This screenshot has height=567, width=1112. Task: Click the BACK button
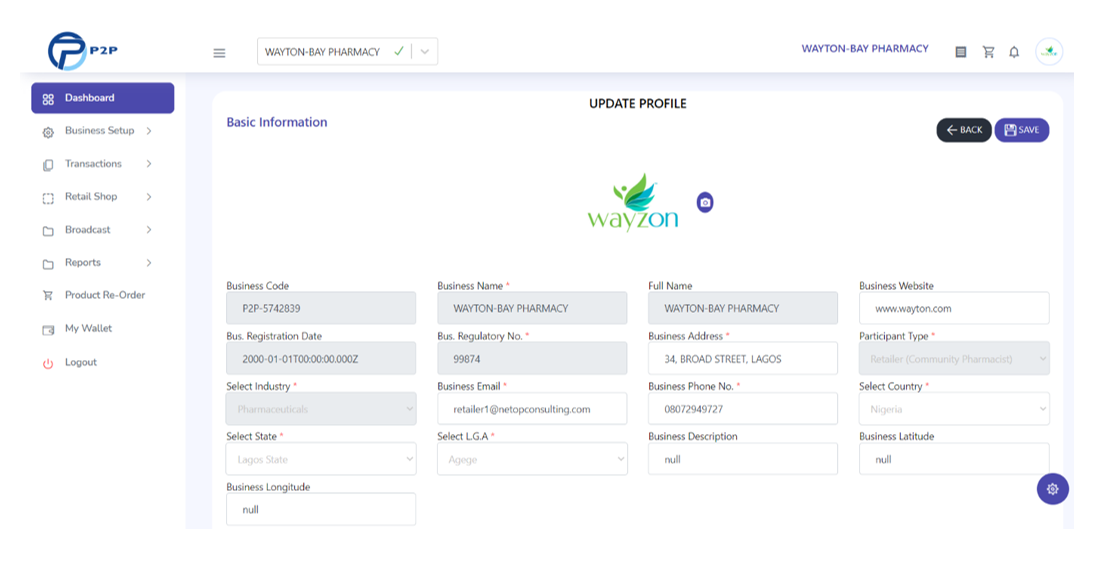(964, 130)
